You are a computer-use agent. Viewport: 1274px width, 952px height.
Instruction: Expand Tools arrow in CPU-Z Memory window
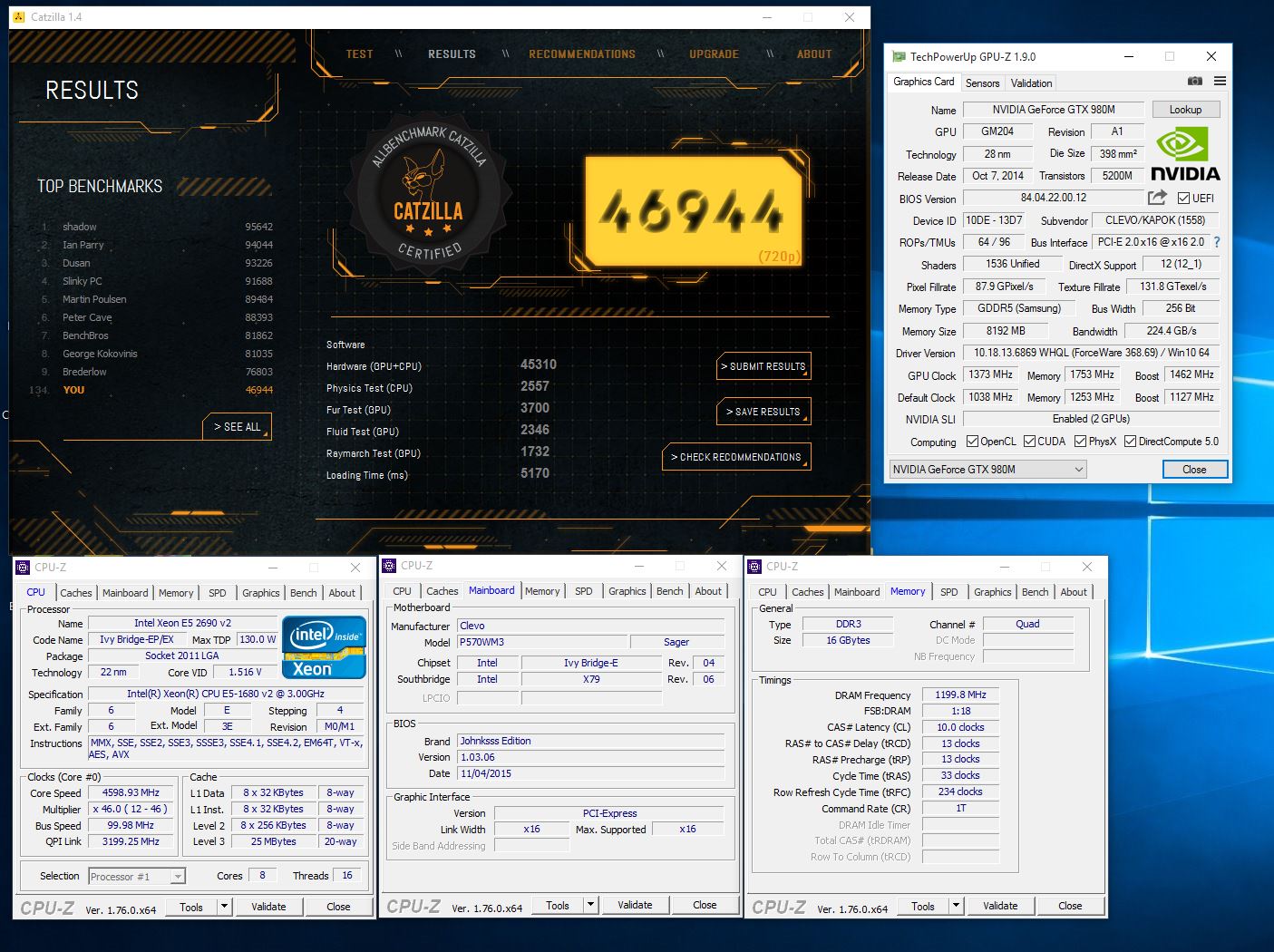tap(956, 906)
